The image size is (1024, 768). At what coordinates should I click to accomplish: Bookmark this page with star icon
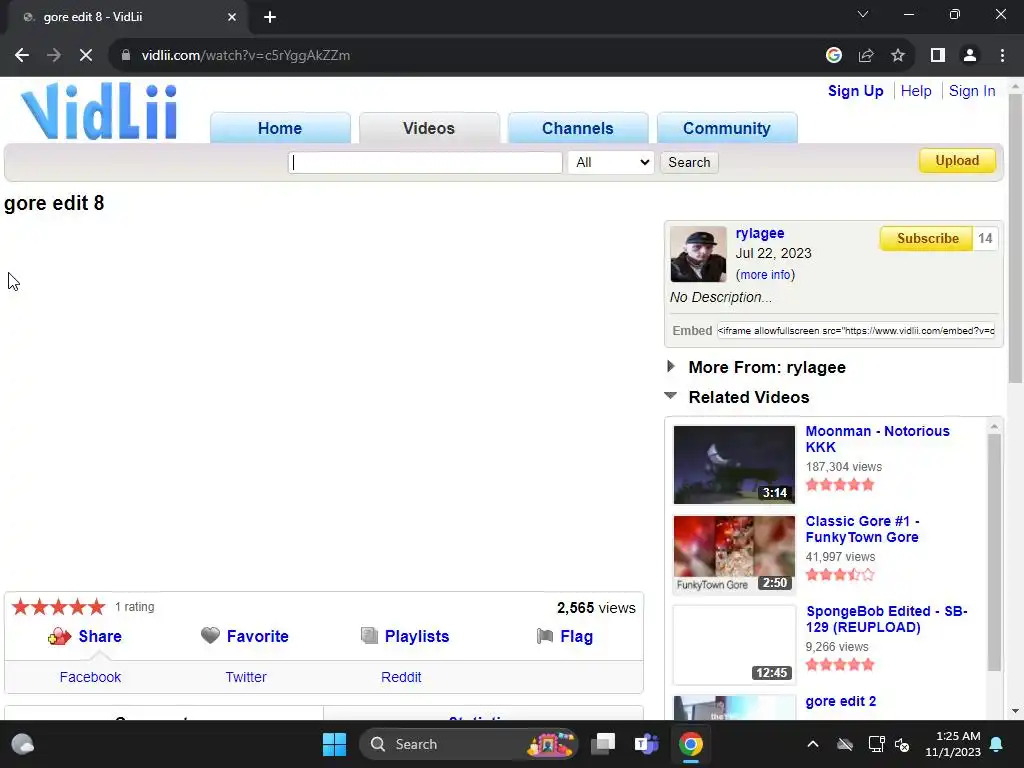[x=898, y=56]
